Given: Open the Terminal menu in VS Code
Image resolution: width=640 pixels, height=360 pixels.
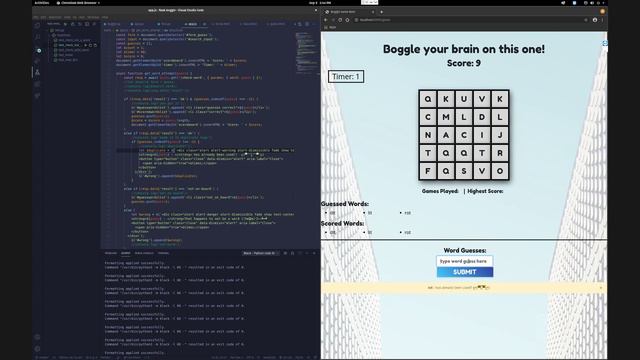Looking at the screenshot, I should coord(93,17).
